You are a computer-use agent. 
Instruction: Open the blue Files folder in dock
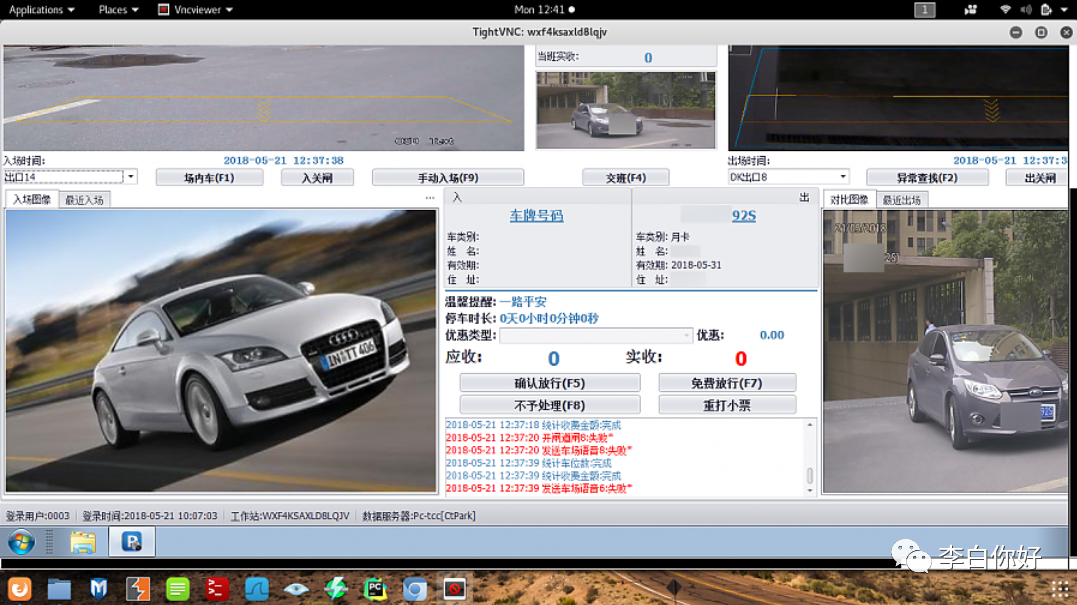(x=59, y=589)
